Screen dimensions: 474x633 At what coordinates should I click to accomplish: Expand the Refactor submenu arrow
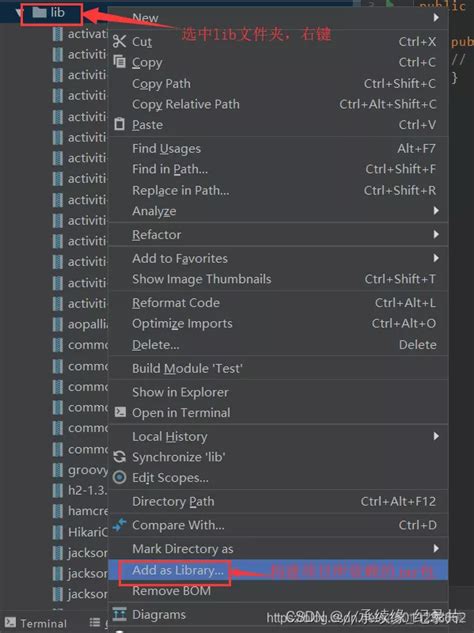(436, 234)
